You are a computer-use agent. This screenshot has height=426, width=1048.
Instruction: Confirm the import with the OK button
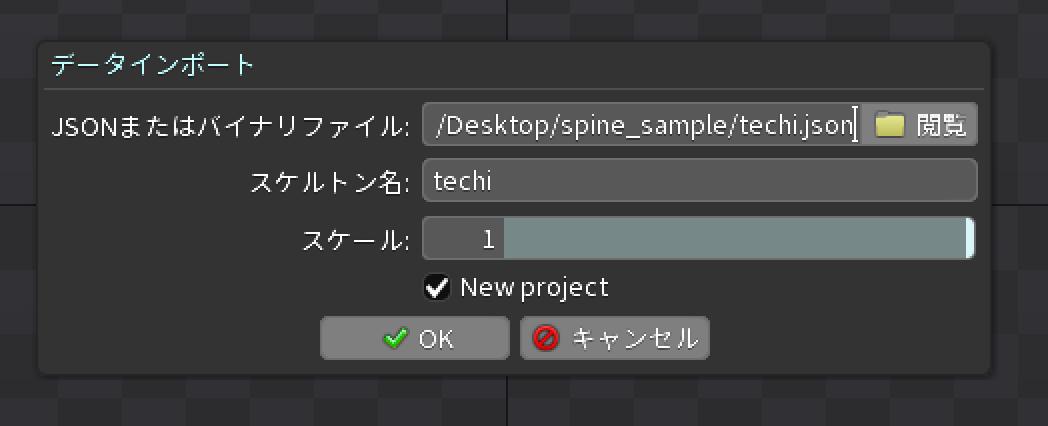pos(414,338)
